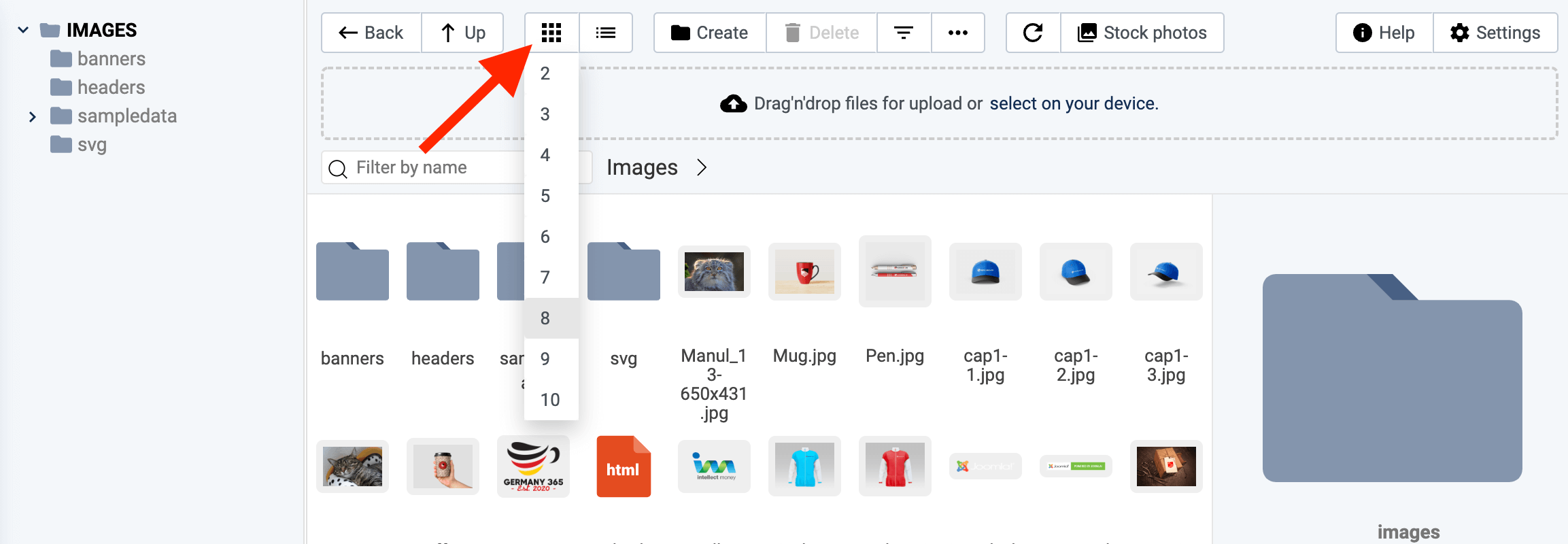Select the intellect money logo thumbnail
The height and width of the screenshot is (544, 1568).
[x=714, y=466]
